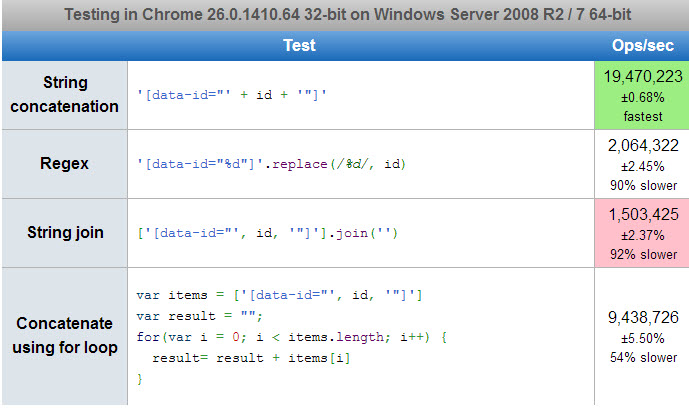Click the 'var items' code line
Image resolution: width=689 pixels, height=409 pixels.
279,294
